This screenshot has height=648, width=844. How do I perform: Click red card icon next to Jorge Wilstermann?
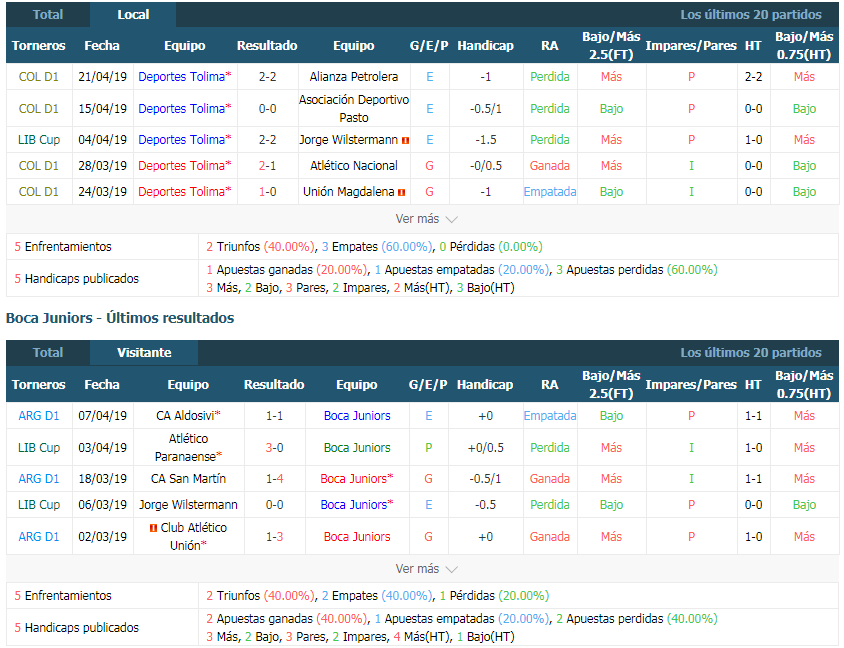[x=405, y=140]
